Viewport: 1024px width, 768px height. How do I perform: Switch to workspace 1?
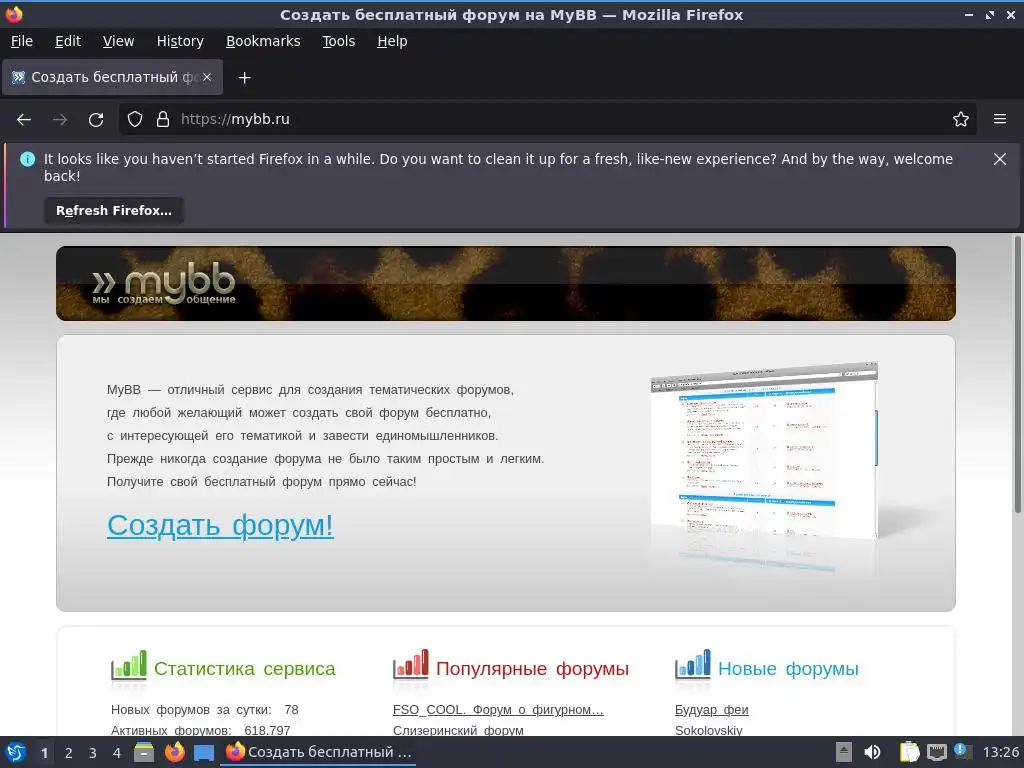pyautogui.click(x=44, y=753)
